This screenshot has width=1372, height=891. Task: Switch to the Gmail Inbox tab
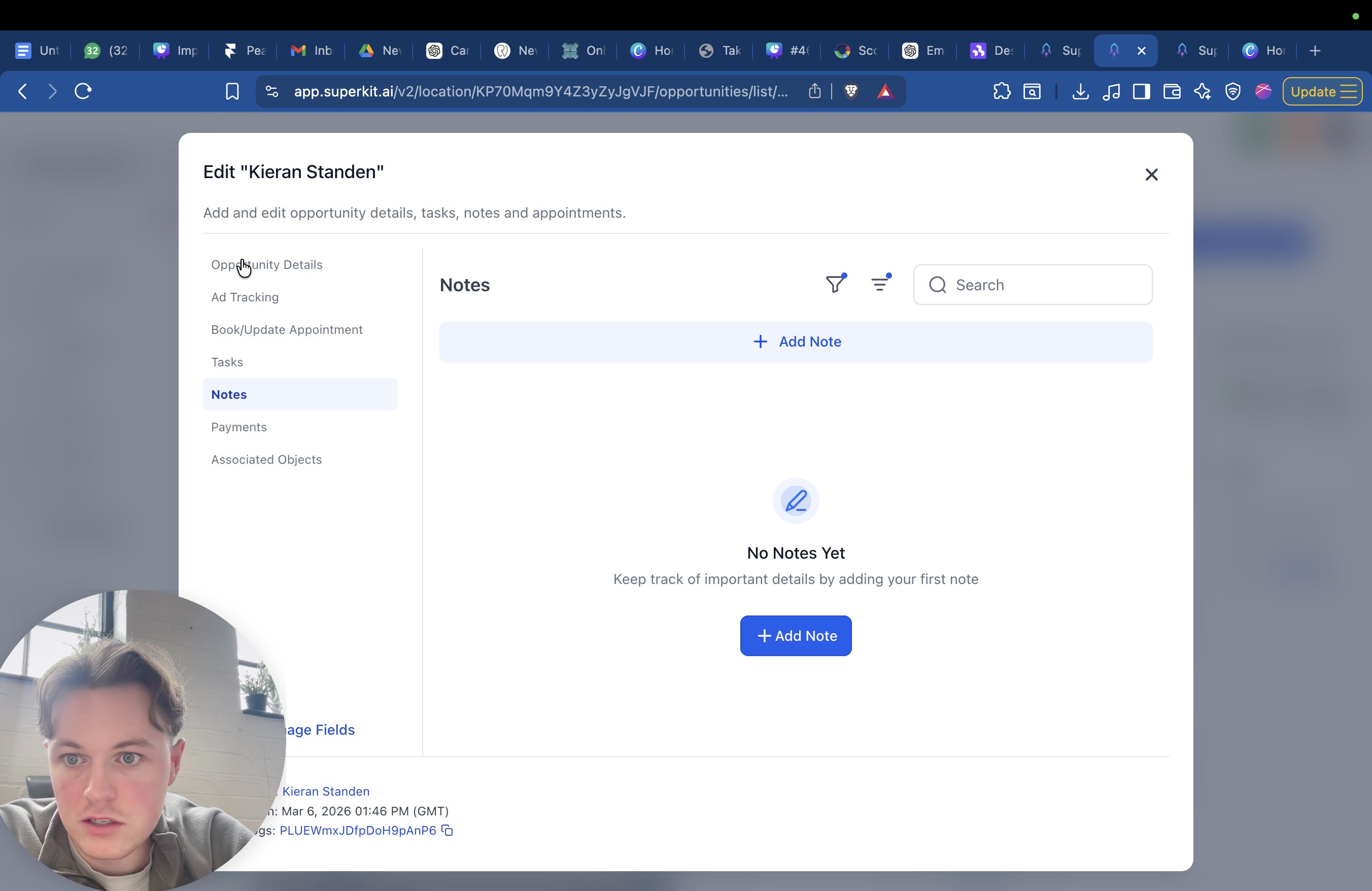(x=312, y=51)
